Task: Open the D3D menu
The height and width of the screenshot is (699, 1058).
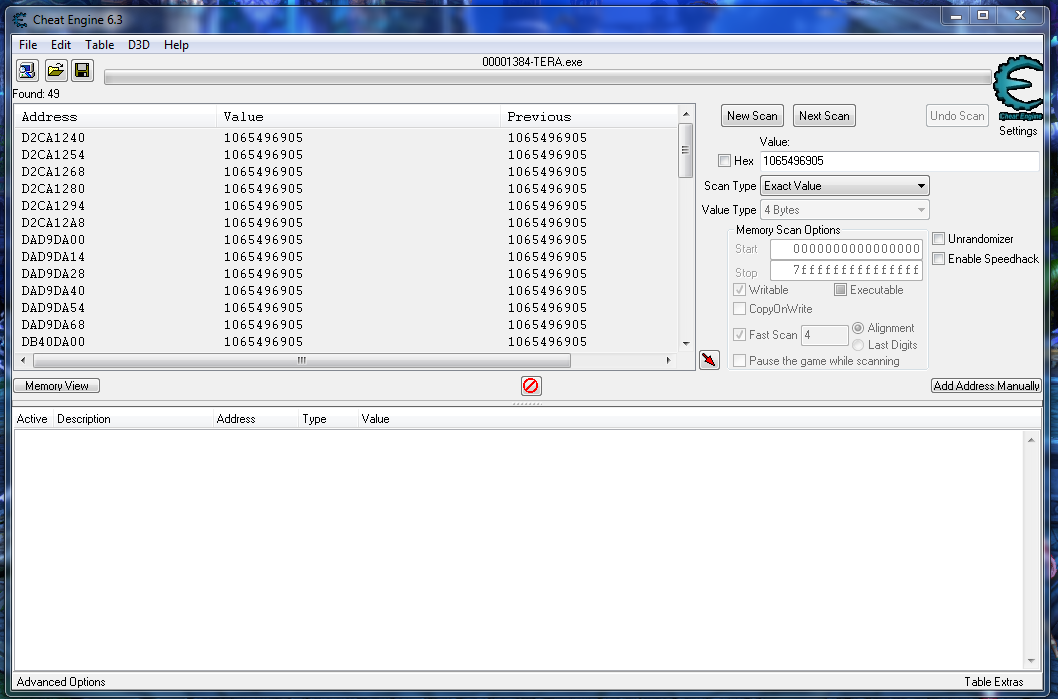Action: tap(139, 45)
